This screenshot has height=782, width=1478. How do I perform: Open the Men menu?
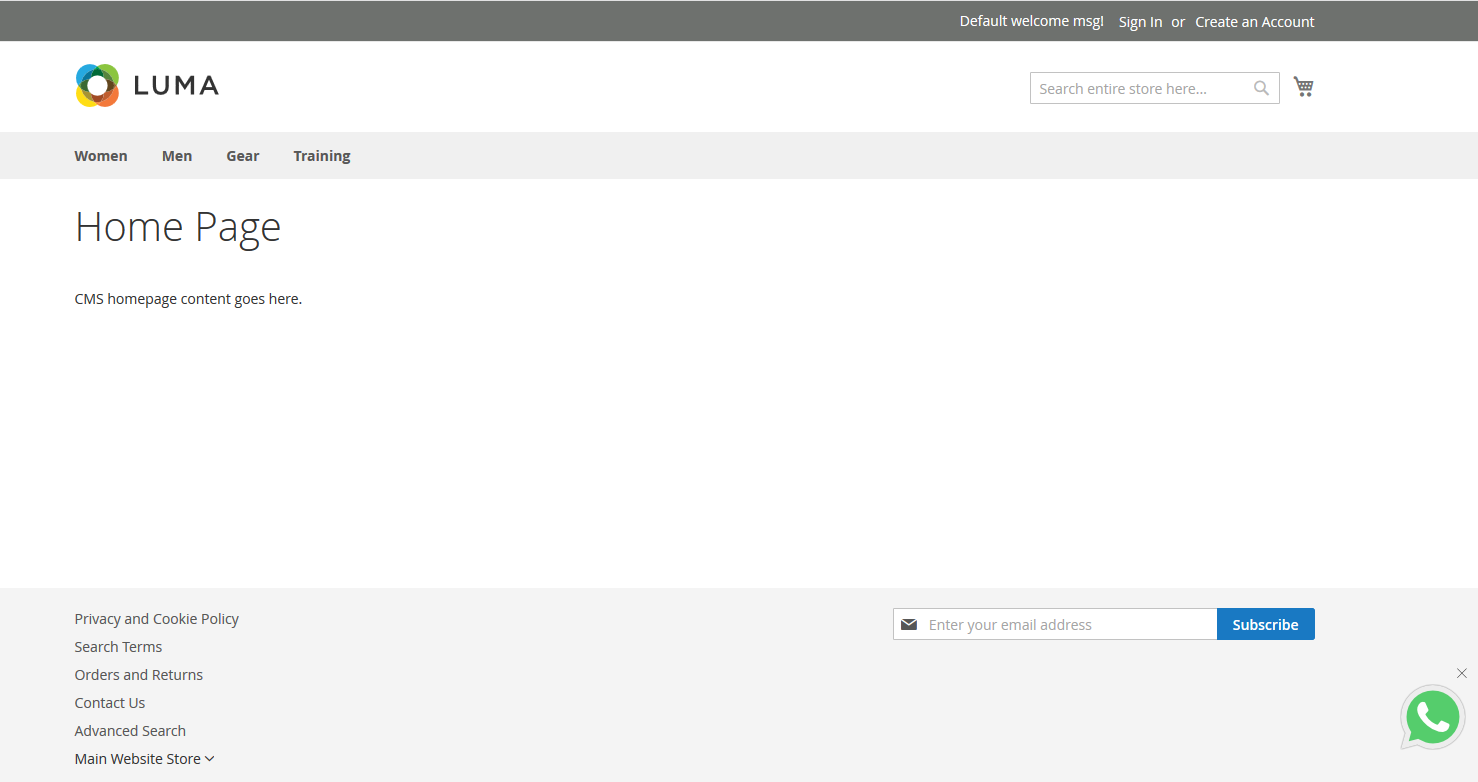(x=177, y=156)
